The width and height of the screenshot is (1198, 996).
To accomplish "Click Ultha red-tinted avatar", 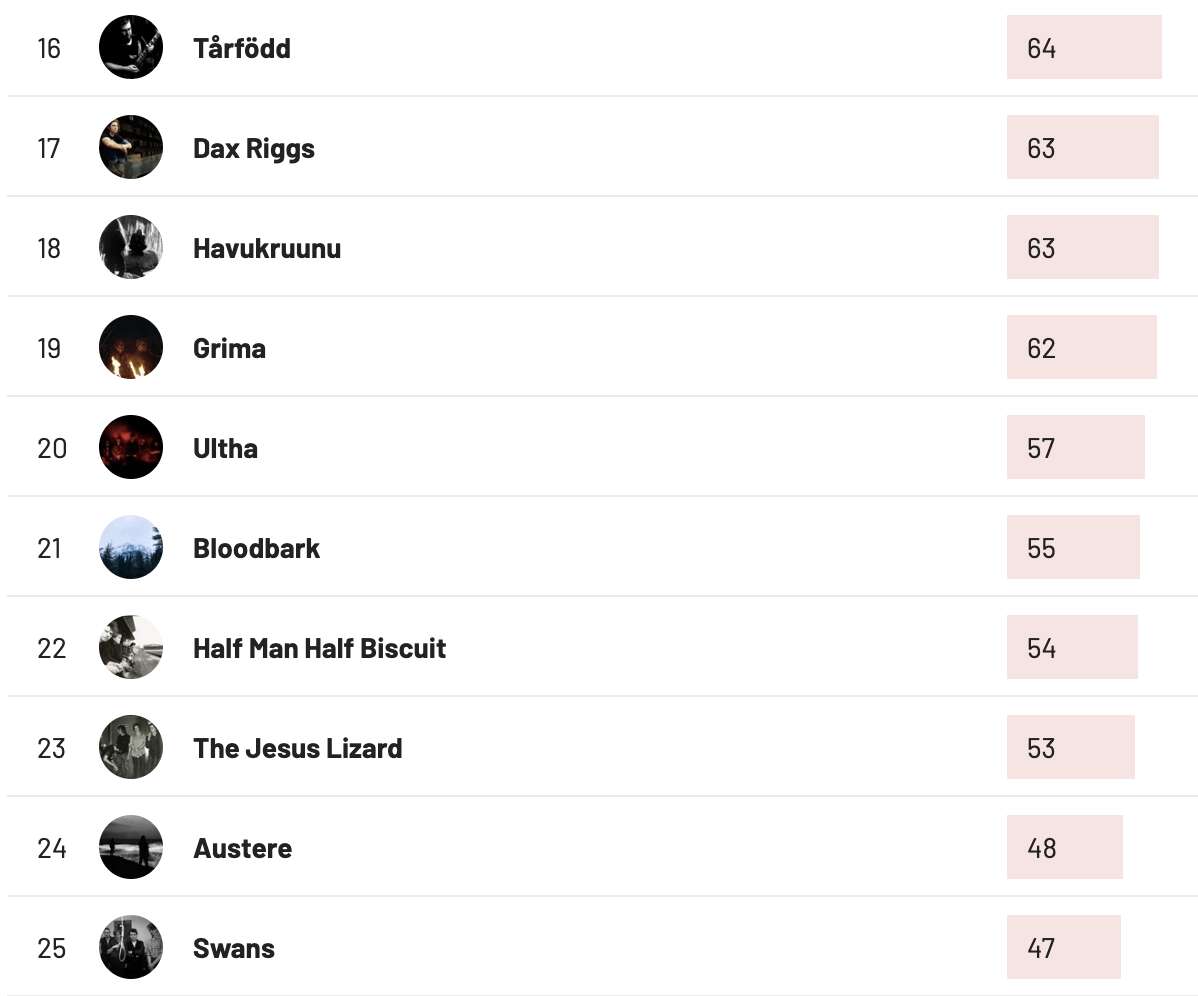I will click(x=131, y=448).
